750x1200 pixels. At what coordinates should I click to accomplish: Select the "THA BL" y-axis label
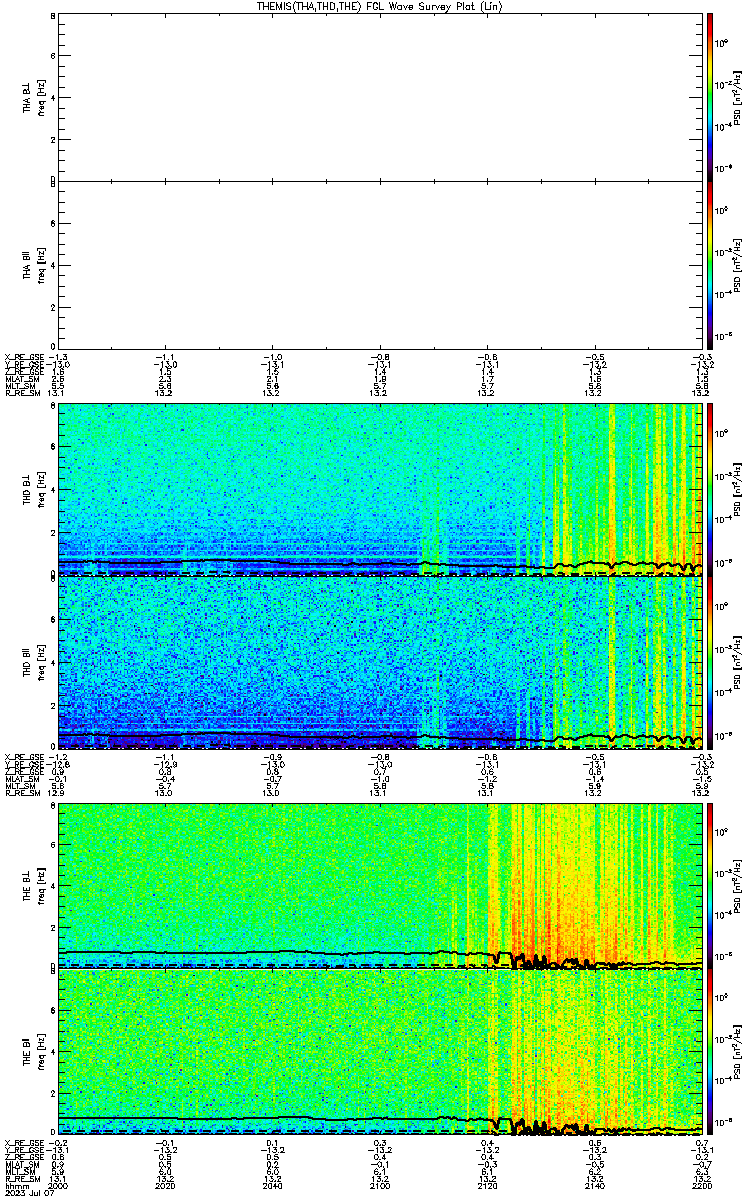click(x=28, y=97)
